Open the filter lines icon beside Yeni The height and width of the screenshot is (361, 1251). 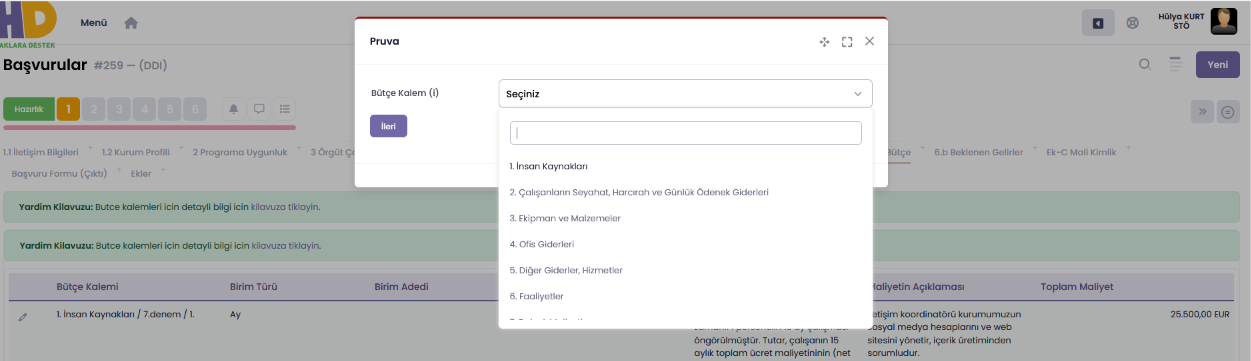[1176, 65]
